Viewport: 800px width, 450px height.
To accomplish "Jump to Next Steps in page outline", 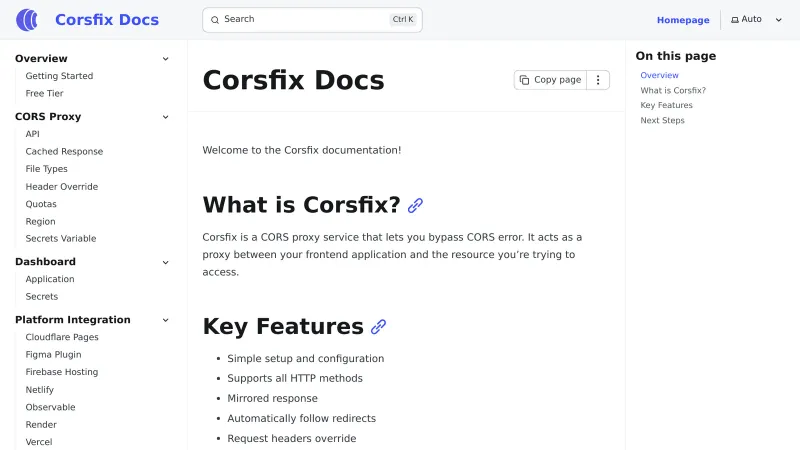I will click(x=662, y=121).
